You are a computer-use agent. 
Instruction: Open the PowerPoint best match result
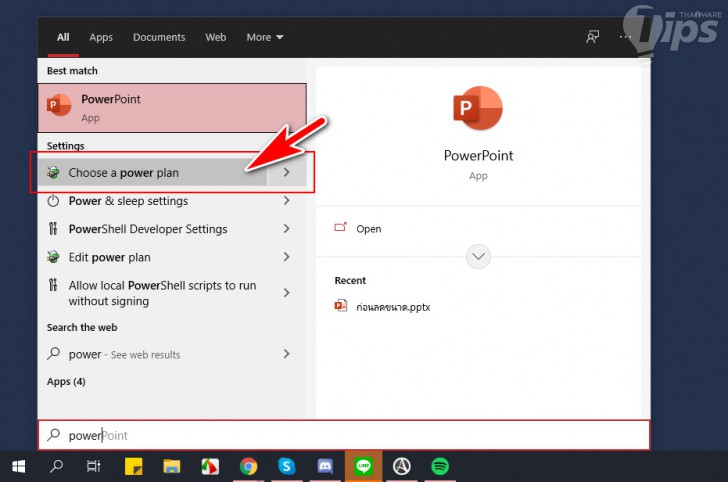[172, 108]
